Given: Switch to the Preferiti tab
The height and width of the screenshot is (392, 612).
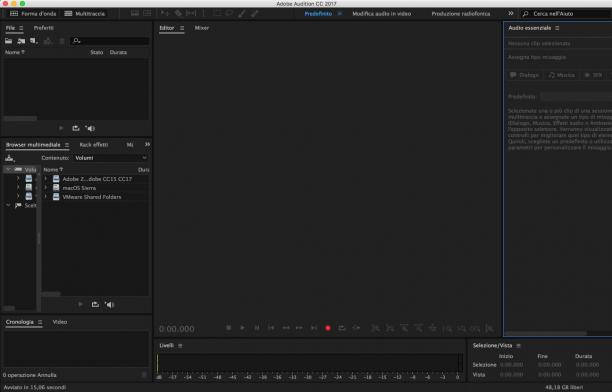Looking at the screenshot, I should [x=44, y=28].
